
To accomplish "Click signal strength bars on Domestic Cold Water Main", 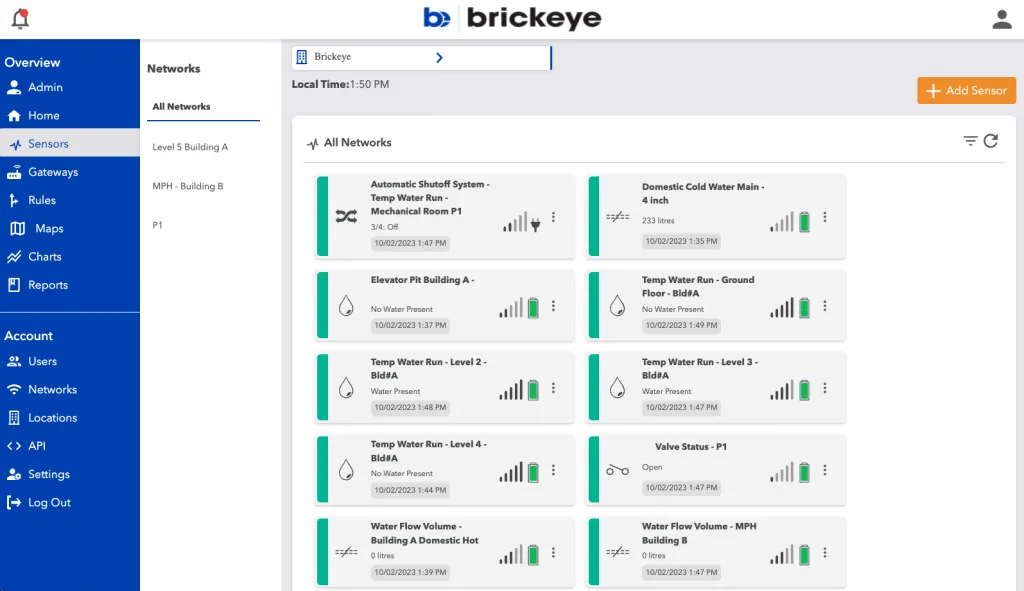I will (782, 221).
